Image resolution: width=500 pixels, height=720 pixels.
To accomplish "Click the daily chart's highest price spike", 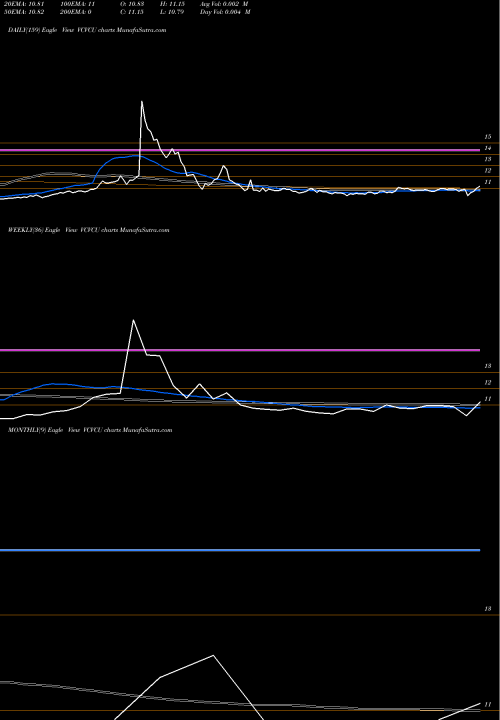I will click(141, 102).
